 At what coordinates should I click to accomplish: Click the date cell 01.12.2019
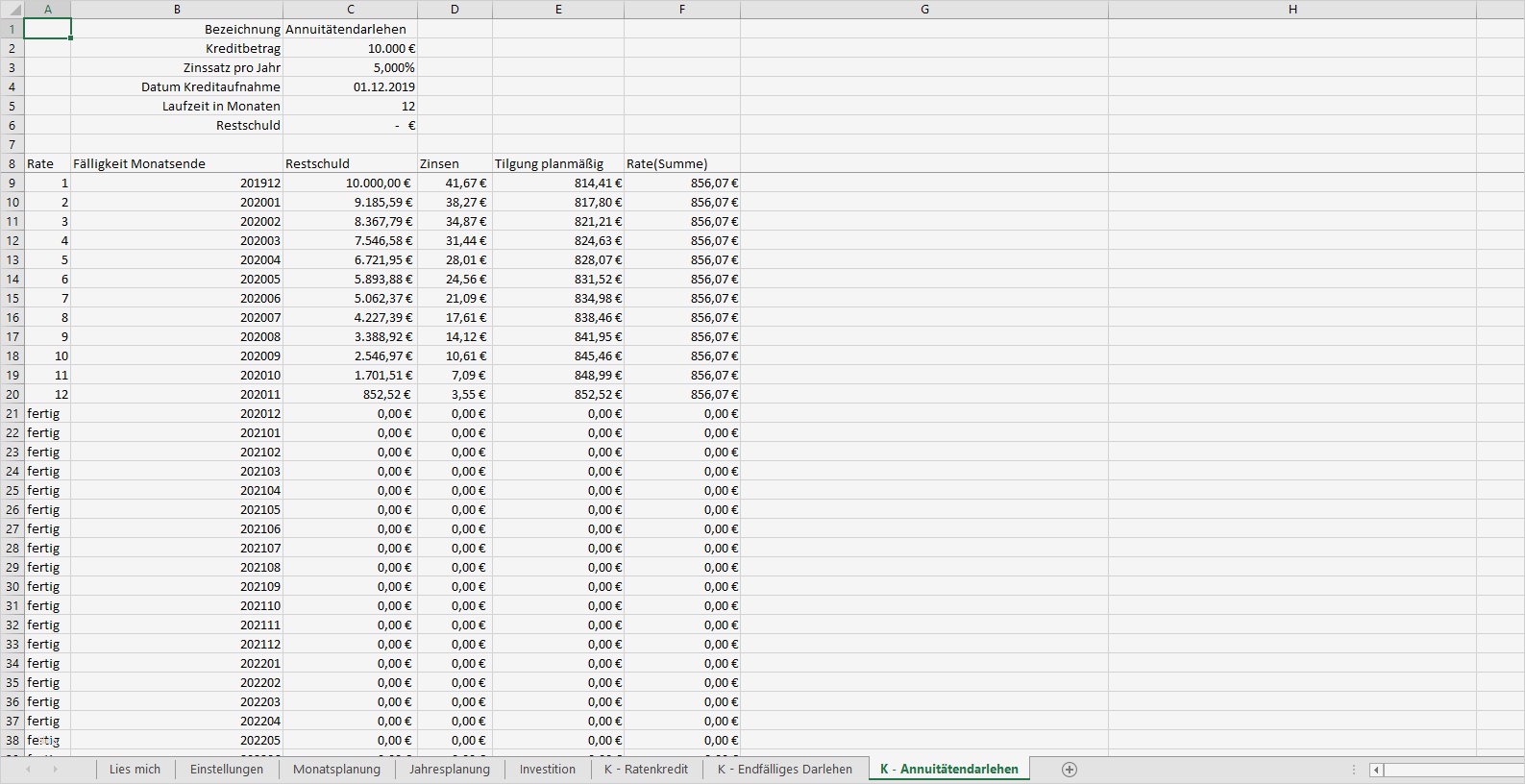pos(351,86)
